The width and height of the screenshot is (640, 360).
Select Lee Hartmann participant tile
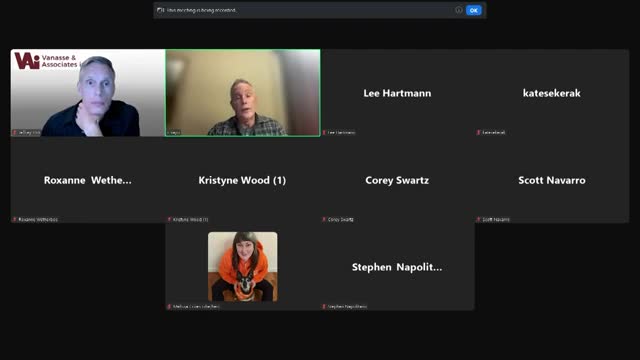point(397,93)
